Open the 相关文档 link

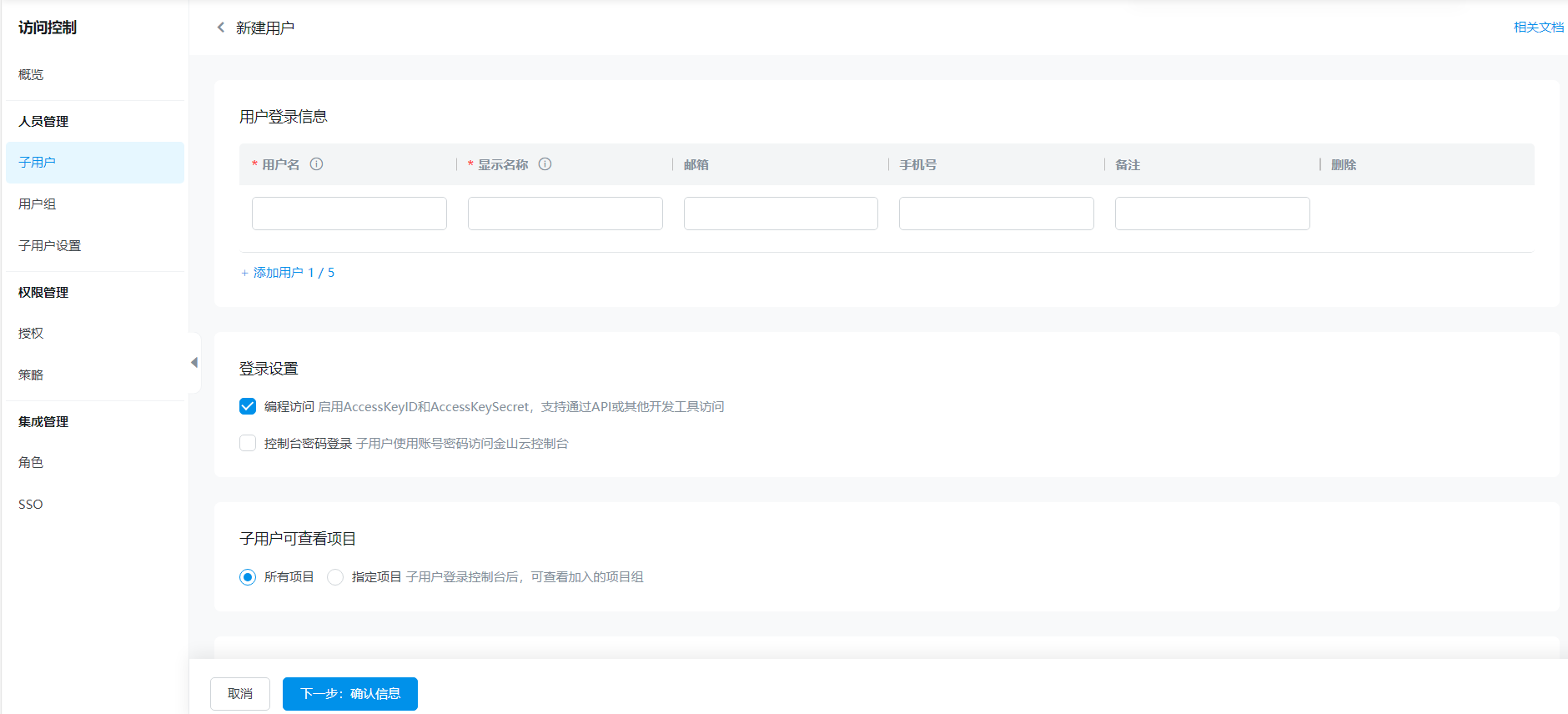pyautogui.click(x=1538, y=28)
